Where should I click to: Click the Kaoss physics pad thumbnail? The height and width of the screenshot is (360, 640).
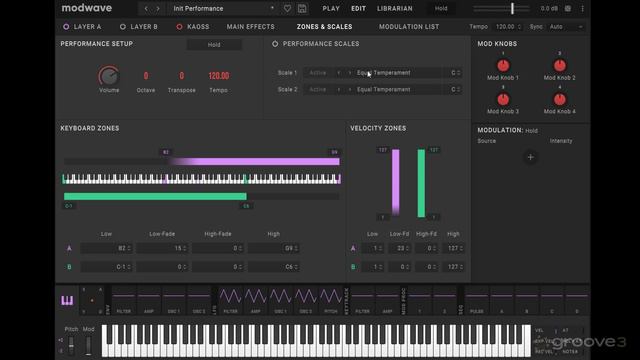tap(92, 300)
